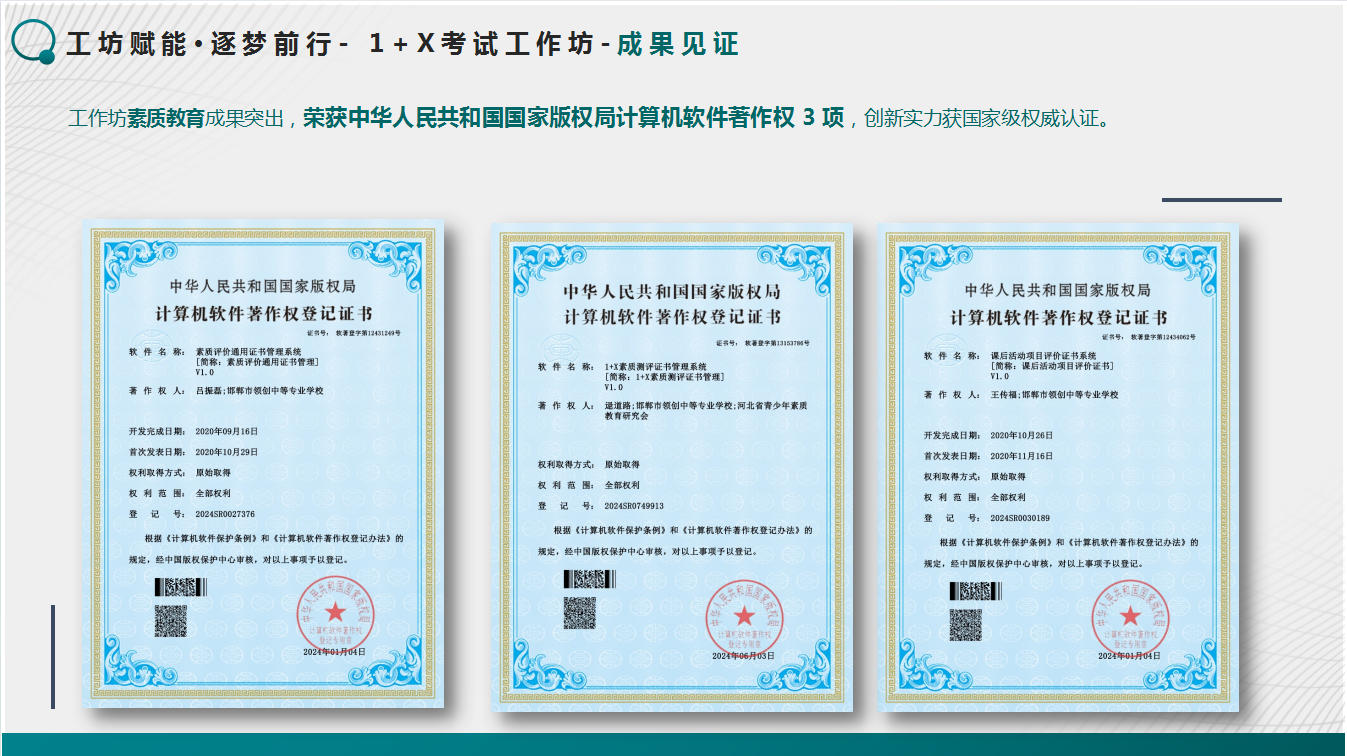This screenshot has height=756, width=1347.
Task: Click registration number 2024SR0027376 on the left certificate
Action: point(225,514)
